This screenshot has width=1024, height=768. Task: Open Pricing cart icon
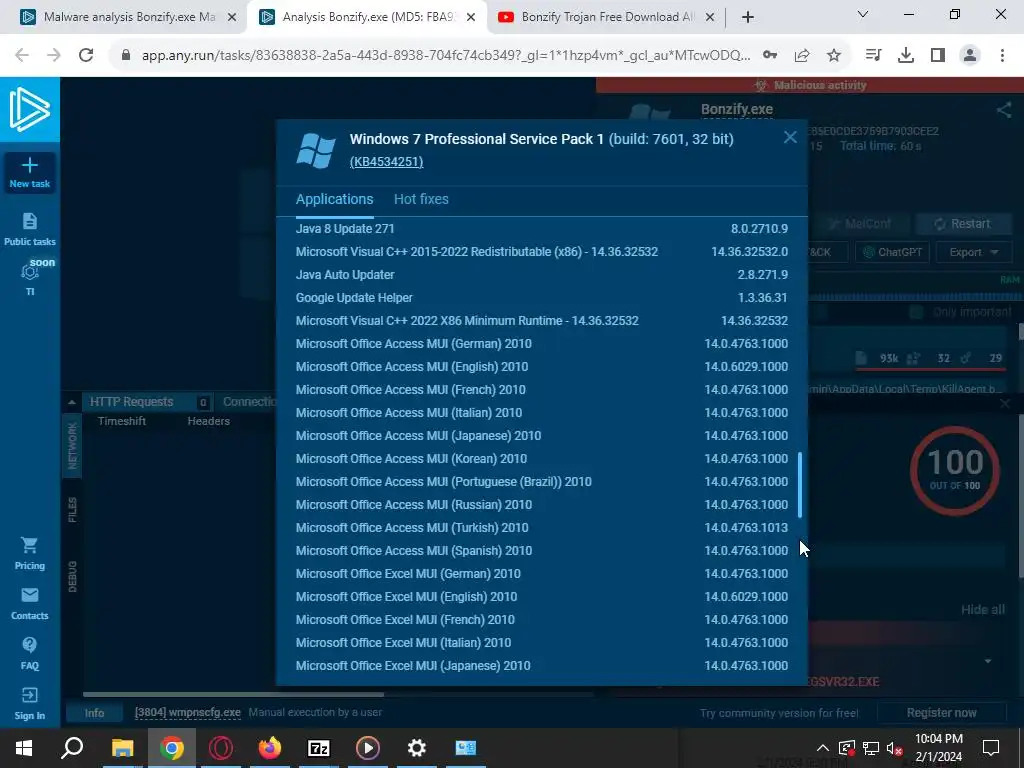(x=29, y=545)
